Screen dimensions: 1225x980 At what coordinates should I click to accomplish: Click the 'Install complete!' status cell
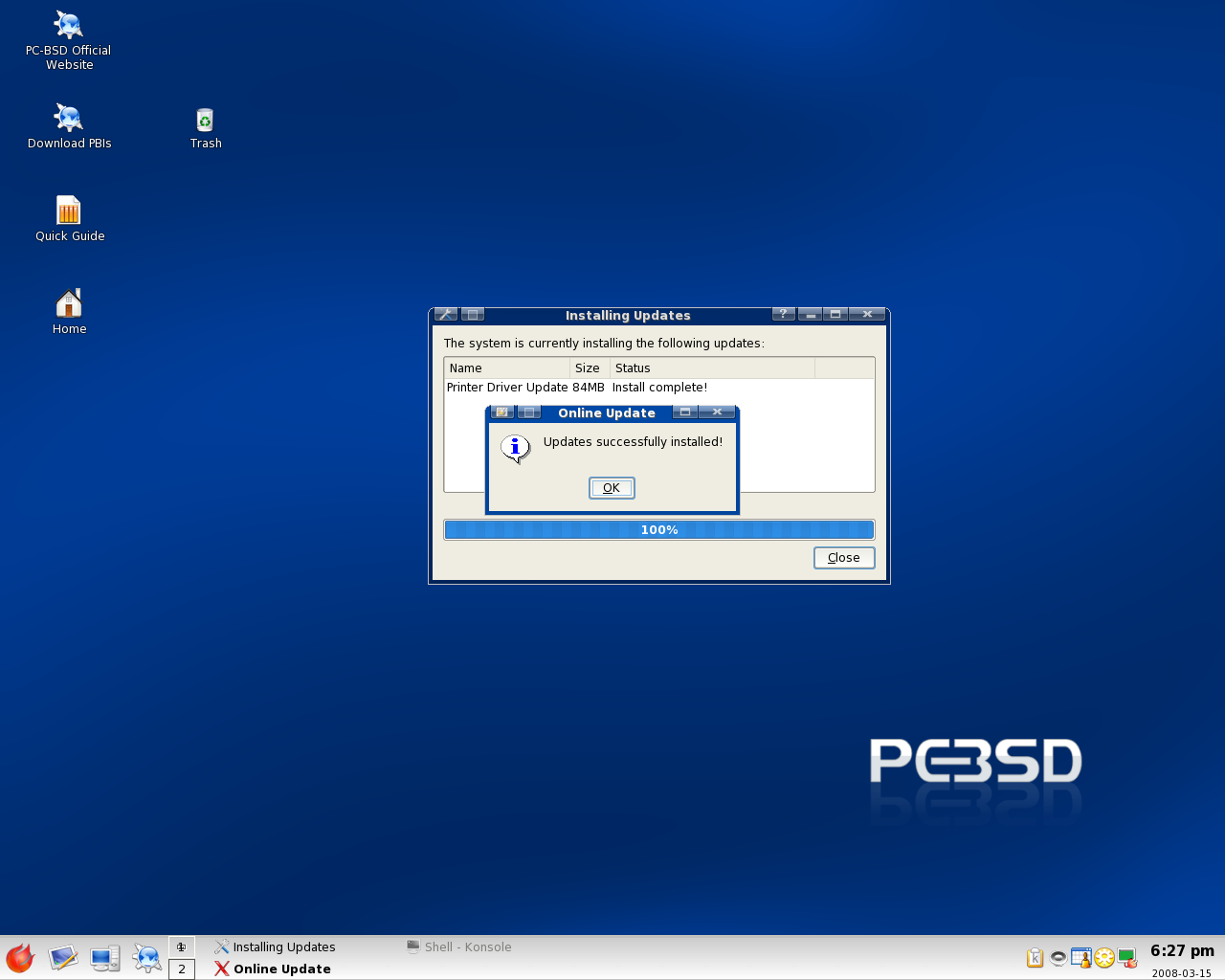pos(659,388)
